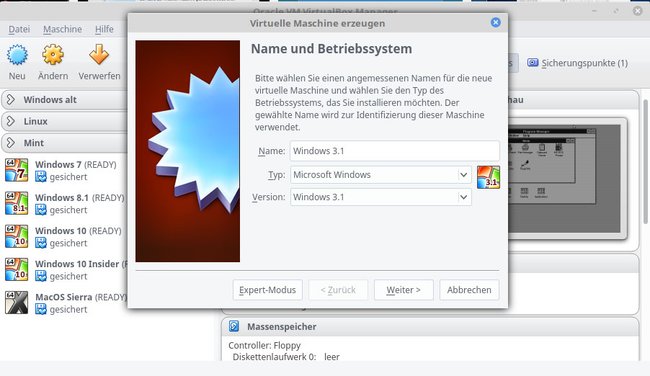Click the saved-state icon under Windows 7
This screenshot has width=650, height=376.
coord(41,177)
